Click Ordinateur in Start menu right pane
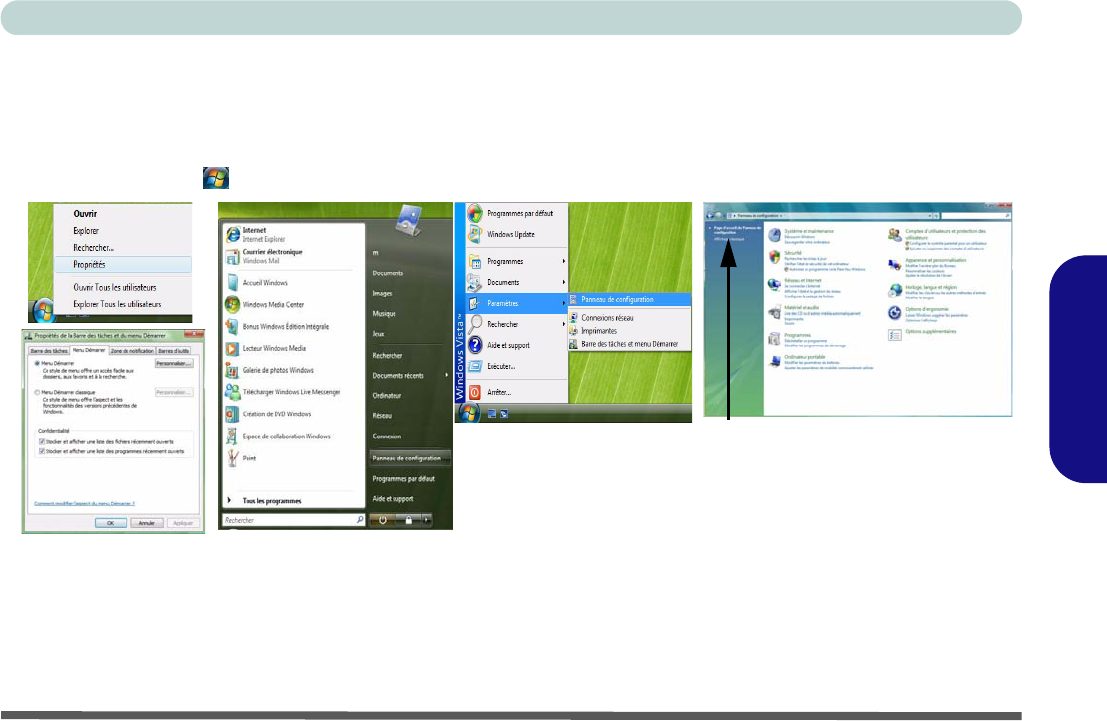Image resolution: width=1107 pixels, height=721 pixels. [387, 395]
